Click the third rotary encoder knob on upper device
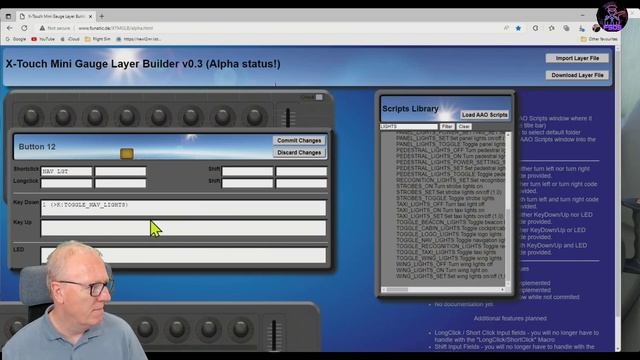 click(x=95, y=117)
